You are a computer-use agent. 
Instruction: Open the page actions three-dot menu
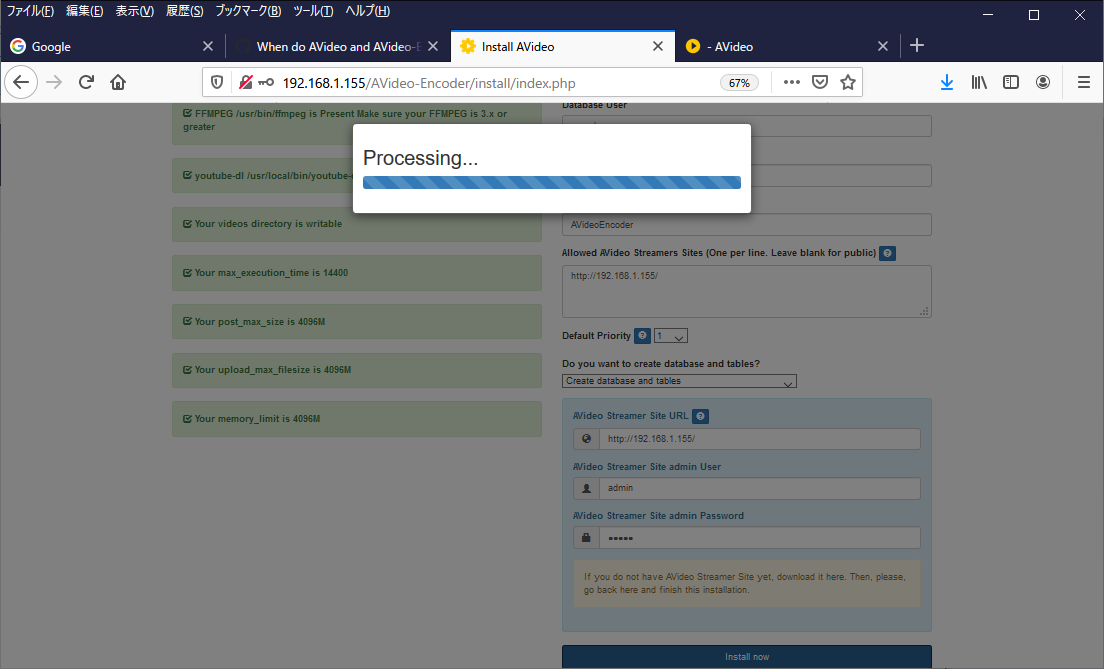pos(791,82)
